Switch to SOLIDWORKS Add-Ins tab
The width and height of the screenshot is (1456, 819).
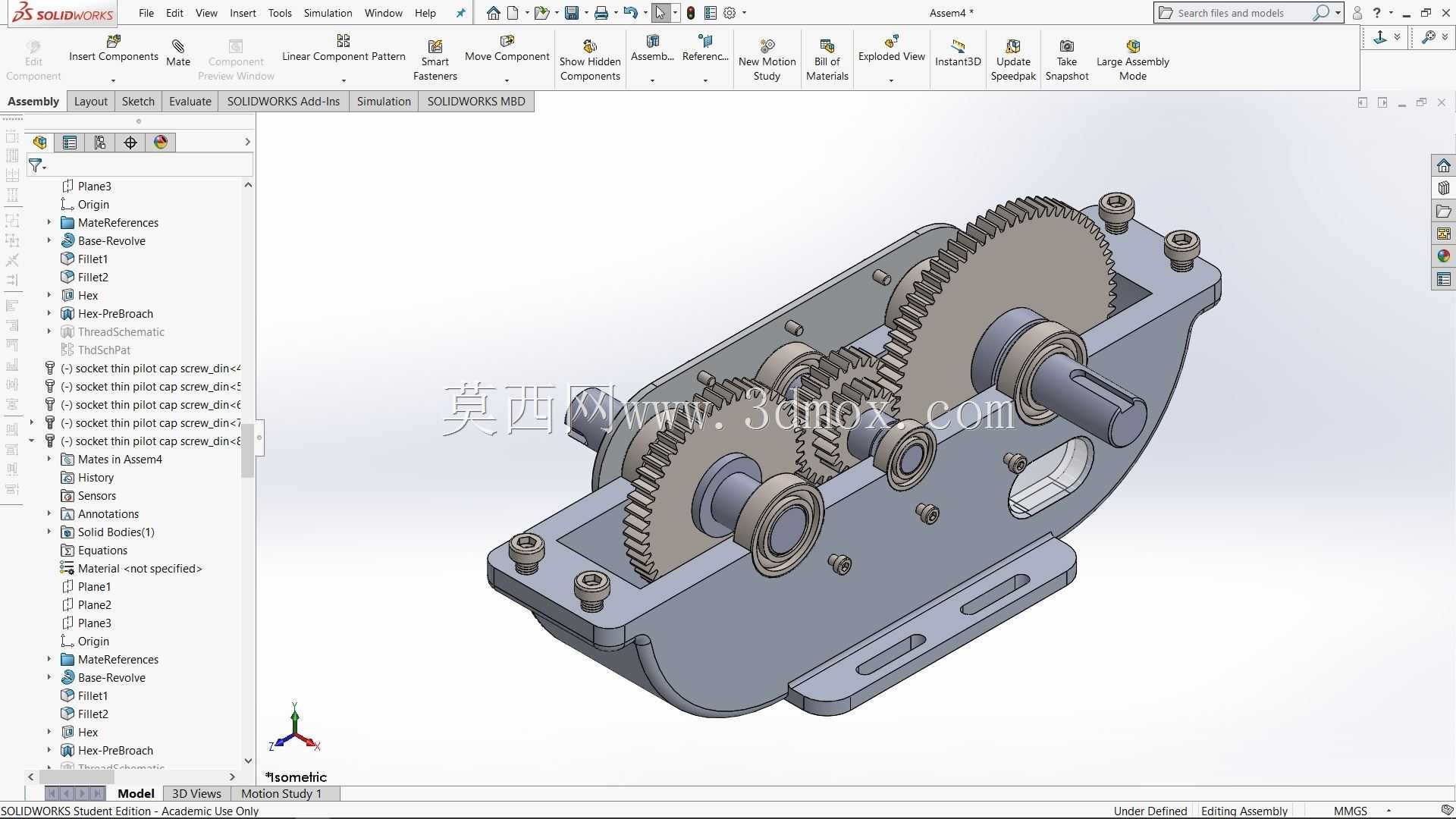tap(284, 102)
